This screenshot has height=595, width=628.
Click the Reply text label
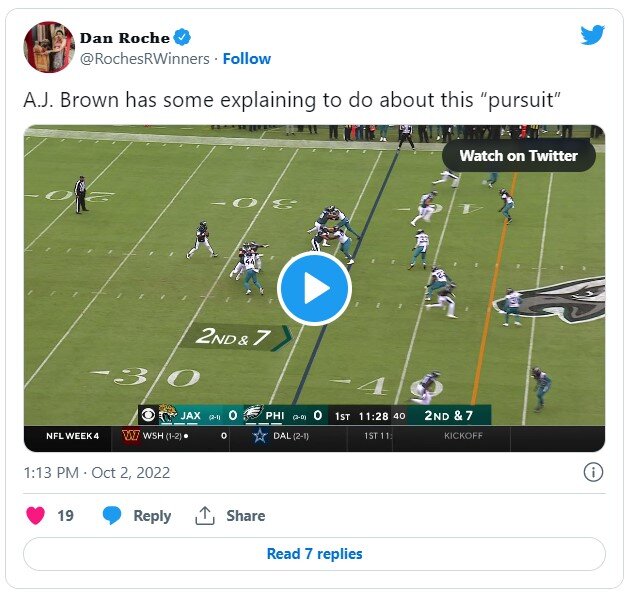tap(152, 516)
